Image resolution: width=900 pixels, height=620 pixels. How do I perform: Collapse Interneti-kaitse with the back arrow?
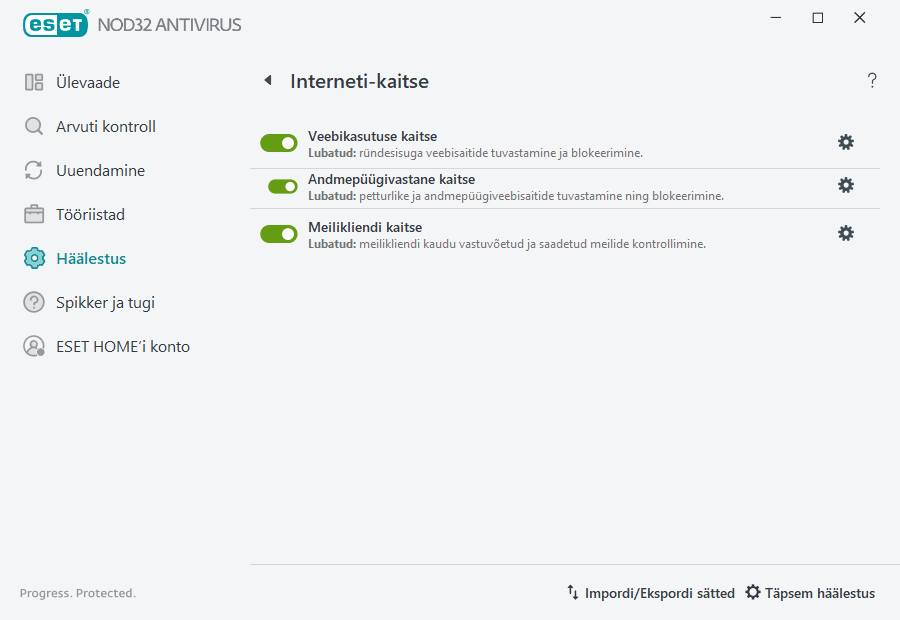click(267, 80)
